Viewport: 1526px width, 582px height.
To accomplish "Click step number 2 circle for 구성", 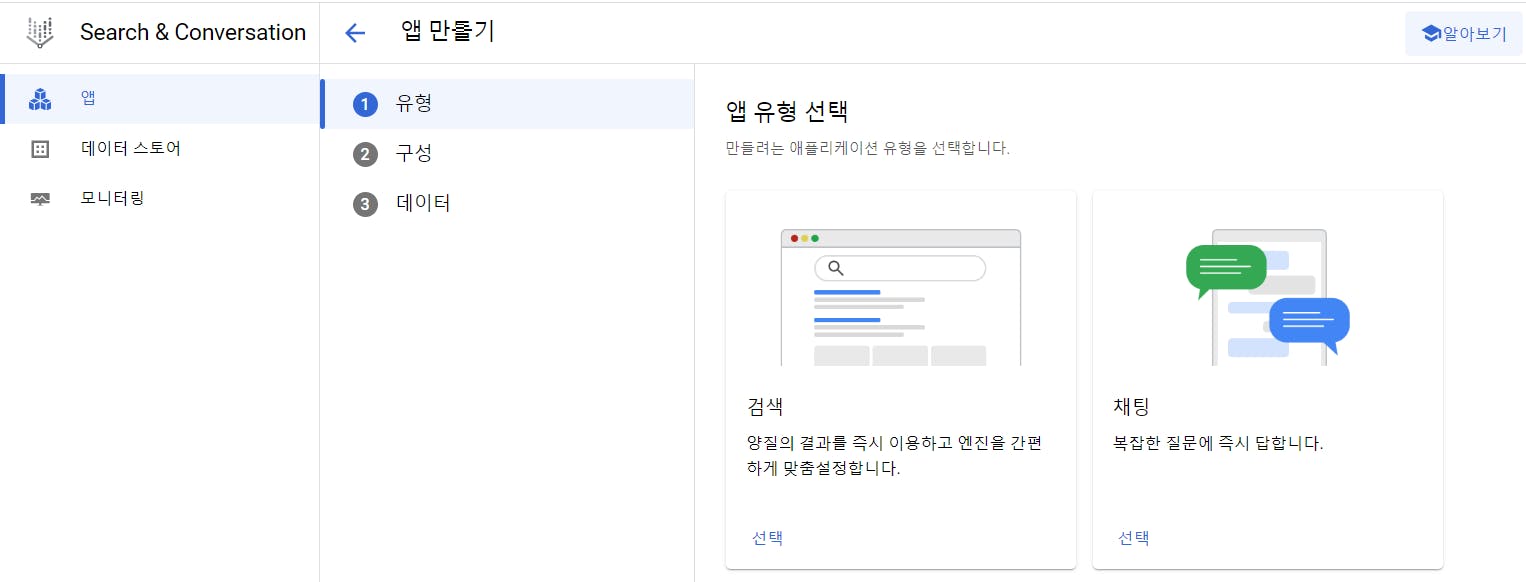I will pos(366,154).
